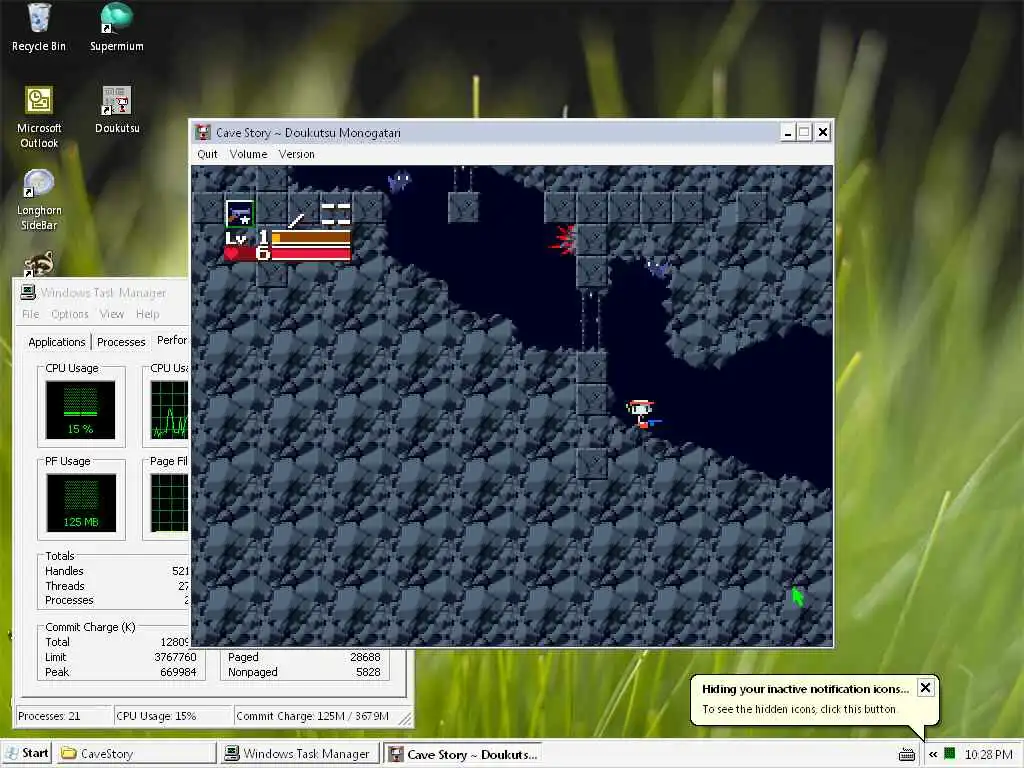Click the Commit Charge: 125M status bar entry
This screenshot has width=1024, height=768.
tap(316, 716)
